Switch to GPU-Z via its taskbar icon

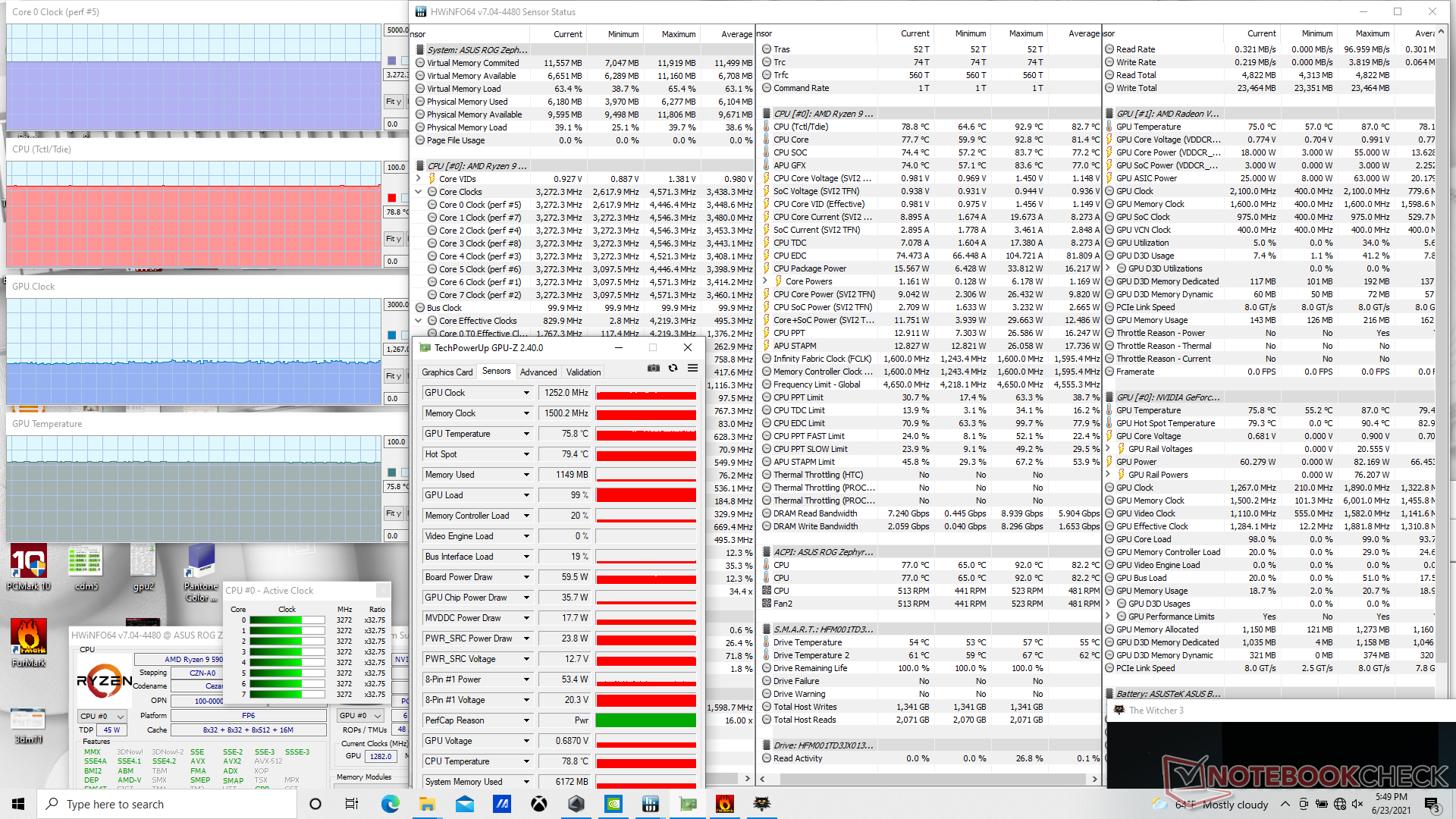[x=688, y=804]
